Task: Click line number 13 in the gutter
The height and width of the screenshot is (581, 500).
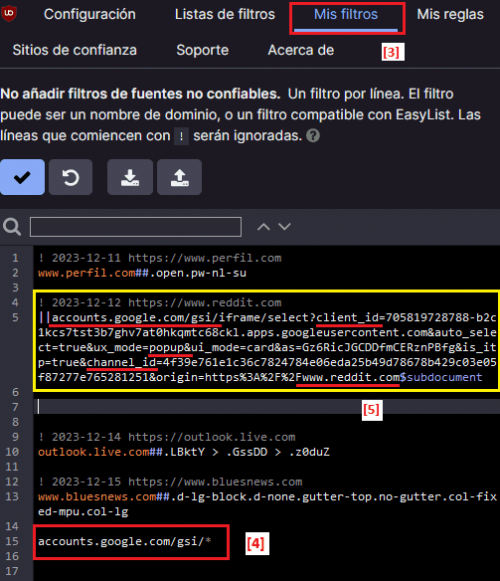Action: point(12,497)
